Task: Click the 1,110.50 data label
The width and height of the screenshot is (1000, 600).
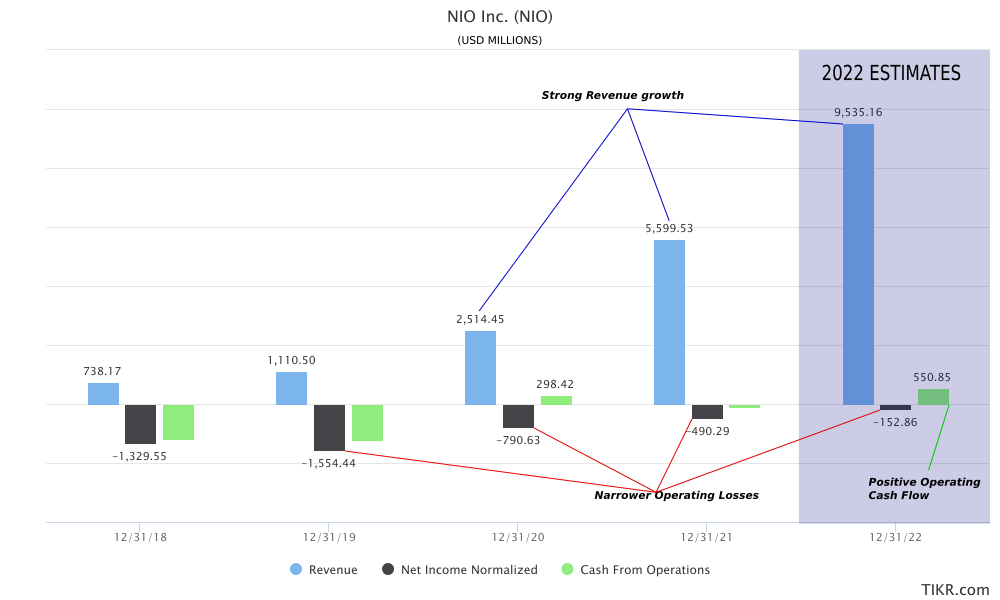Action: point(291,360)
